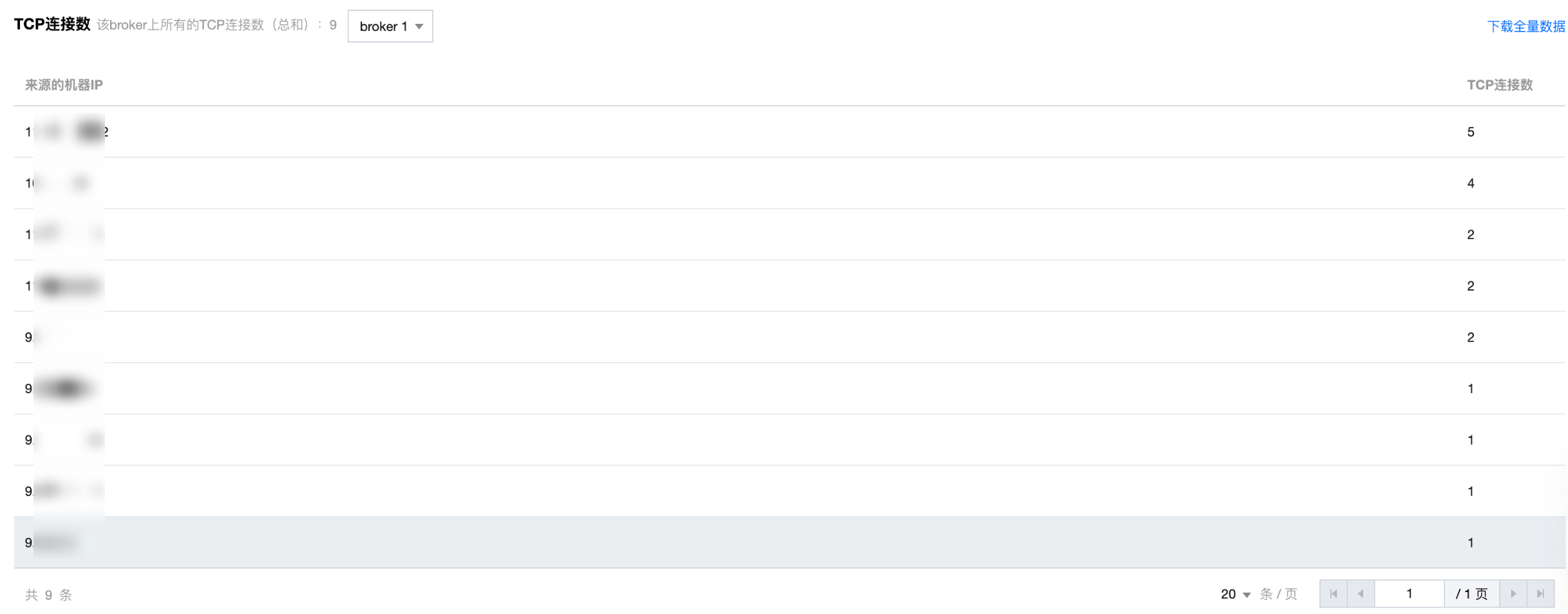Screen dimensions: 1568x614
Task: Click the highlighted last table row
Action: (x=773, y=542)
